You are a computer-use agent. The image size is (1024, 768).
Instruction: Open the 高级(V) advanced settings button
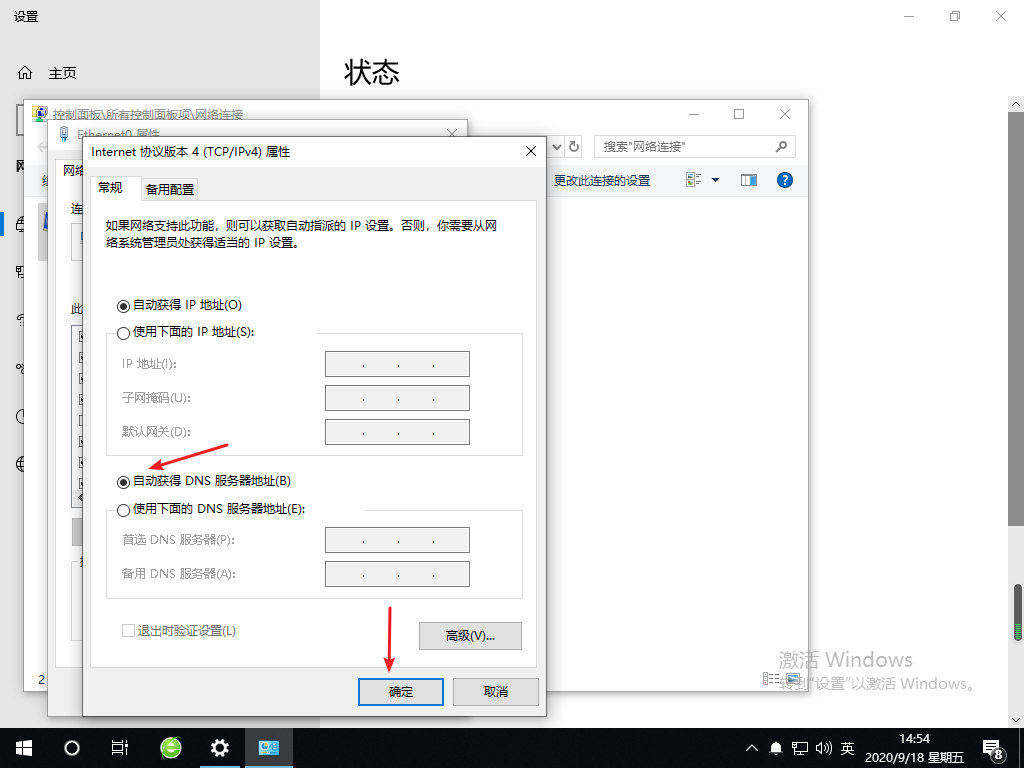click(470, 635)
